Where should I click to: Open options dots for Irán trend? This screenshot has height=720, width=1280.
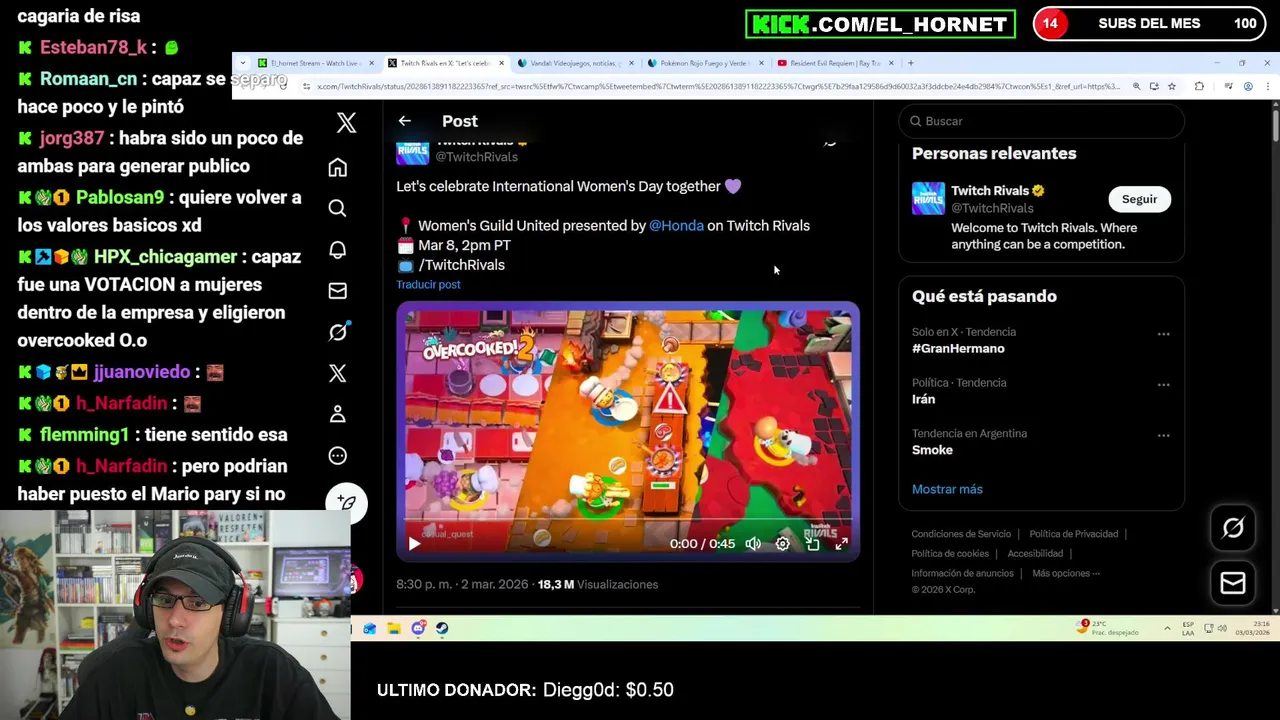(x=1163, y=385)
